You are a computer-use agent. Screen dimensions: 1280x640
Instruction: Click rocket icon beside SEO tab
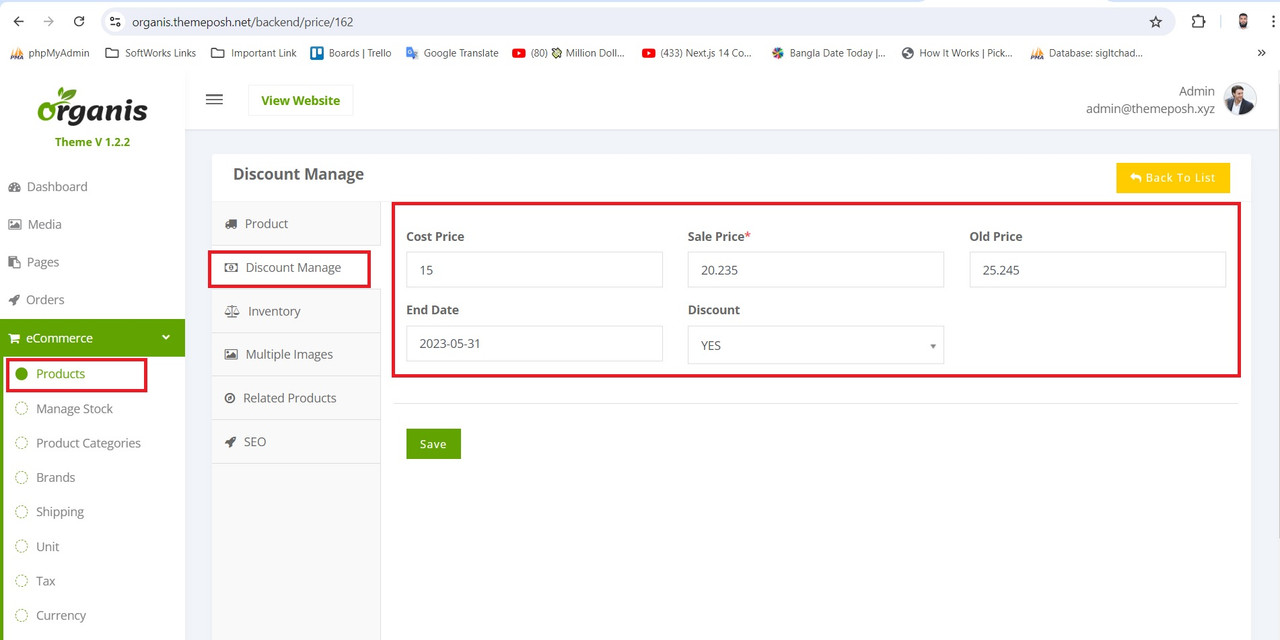231,442
